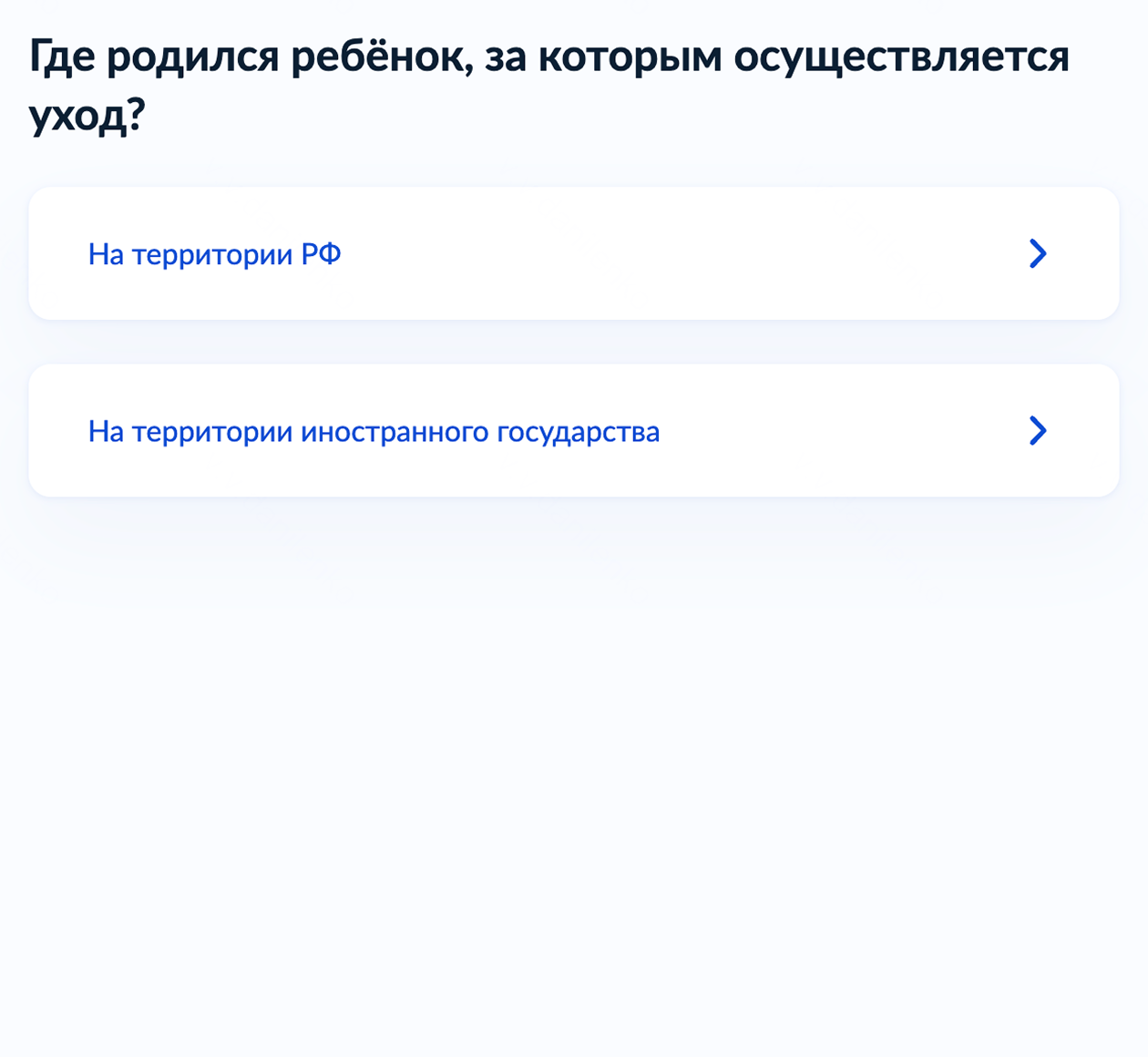Click the chevron beside «На территории РФ»
The image size is (1148, 1057).
(x=1038, y=253)
